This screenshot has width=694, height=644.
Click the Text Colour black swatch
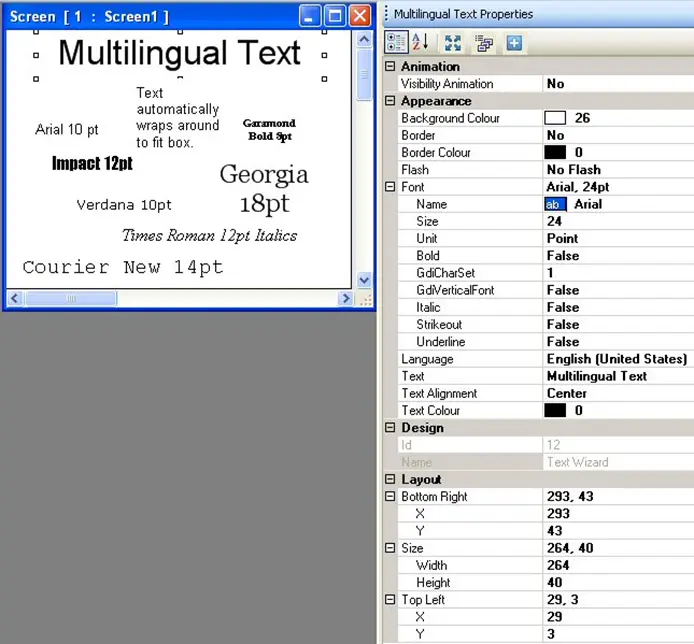click(555, 410)
